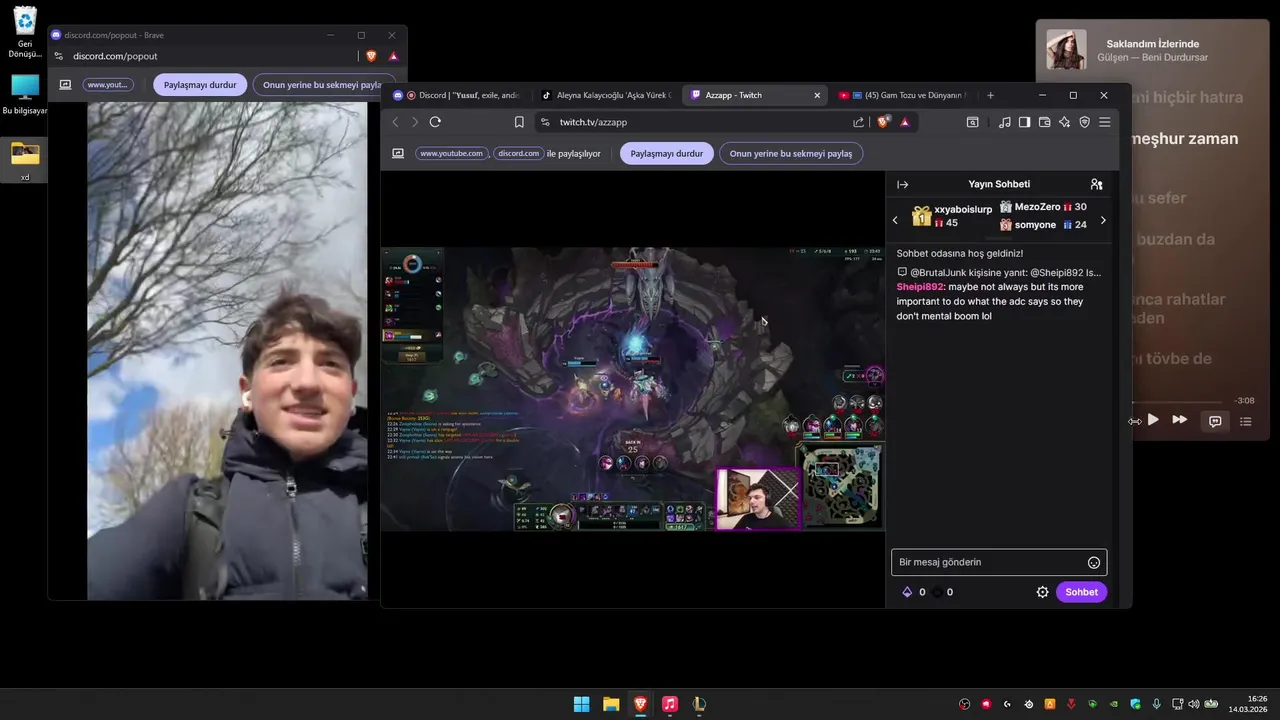Click the discord.com sharing chip
The image size is (1280, 720).
click(x=518, y=154)
